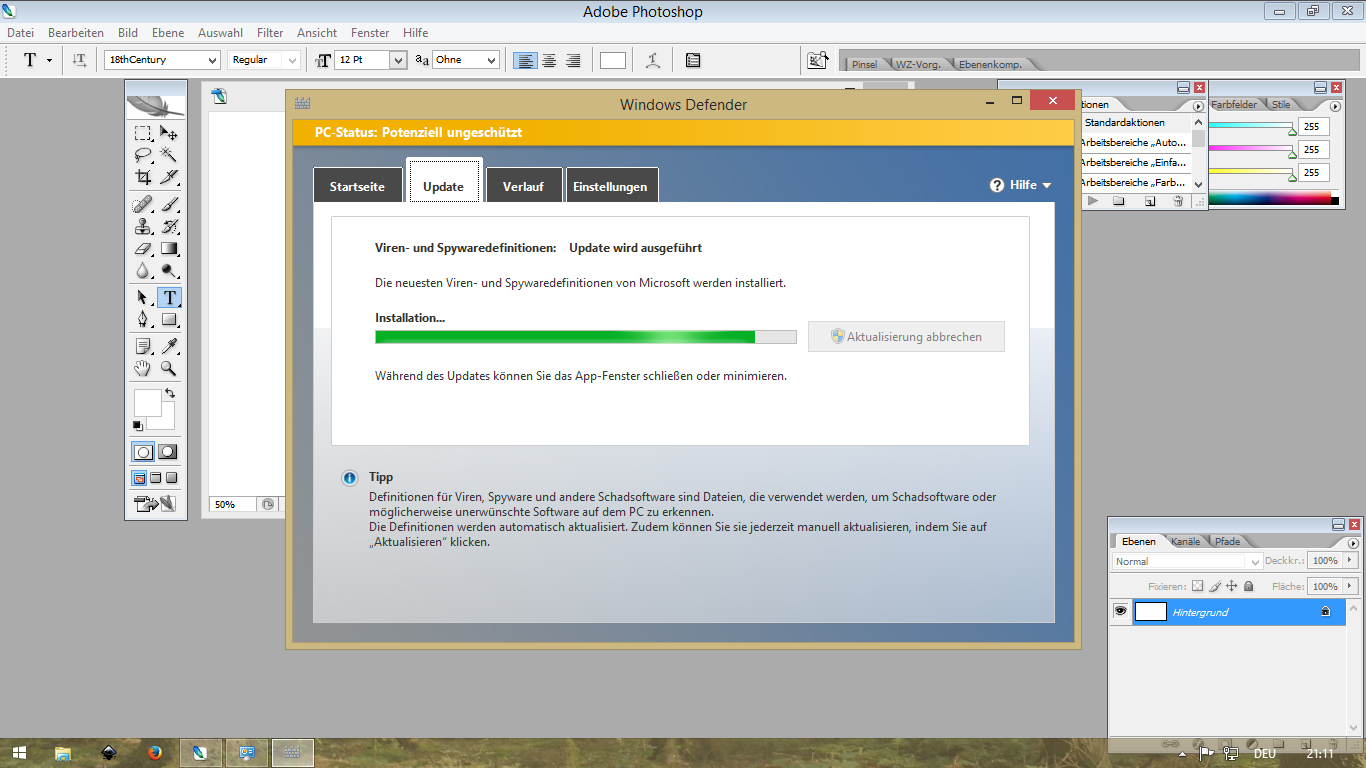Screen dimensions: 1366x768
Task: Select the Path Selection arrow tool
Action: [143, 298]
